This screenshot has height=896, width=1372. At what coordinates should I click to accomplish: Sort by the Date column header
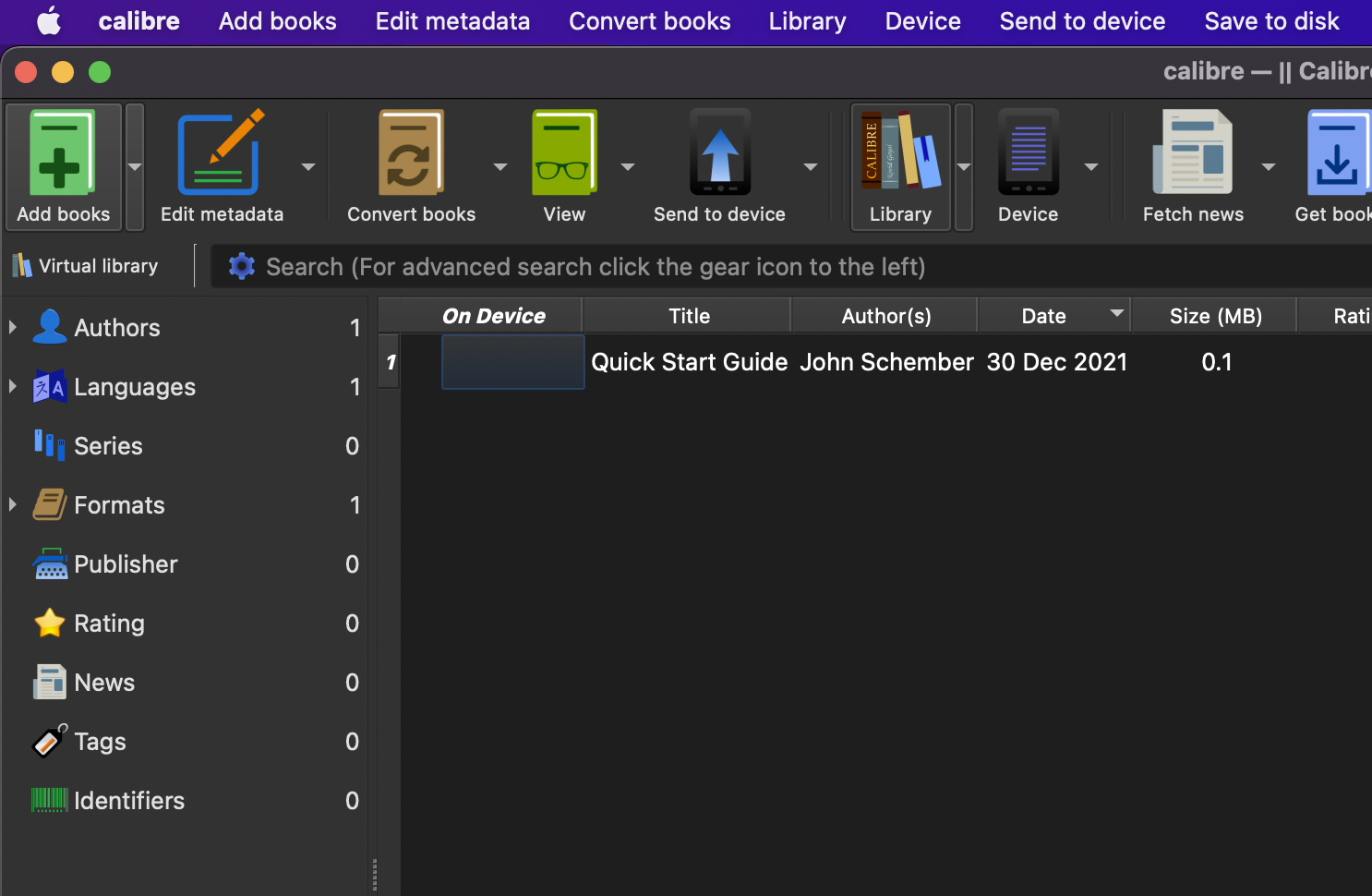click(x=1054, y=316)
